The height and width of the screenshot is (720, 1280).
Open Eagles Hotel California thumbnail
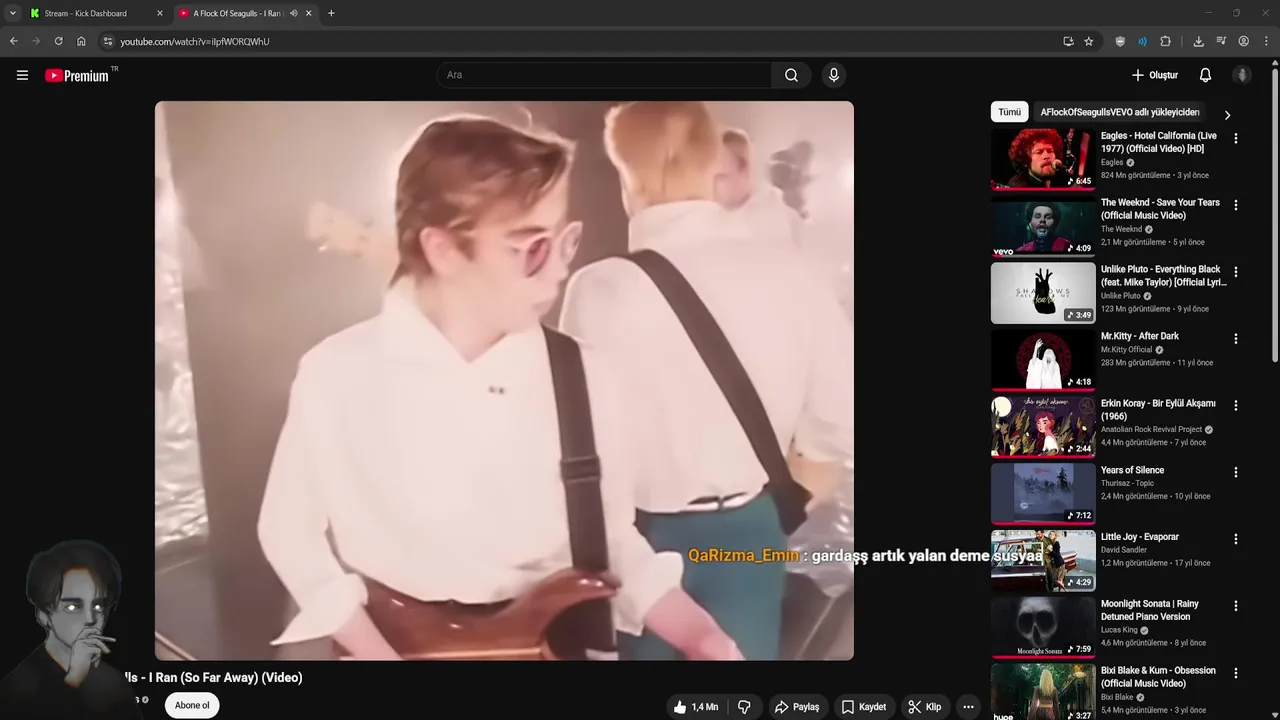click(x=1043, y=158)
